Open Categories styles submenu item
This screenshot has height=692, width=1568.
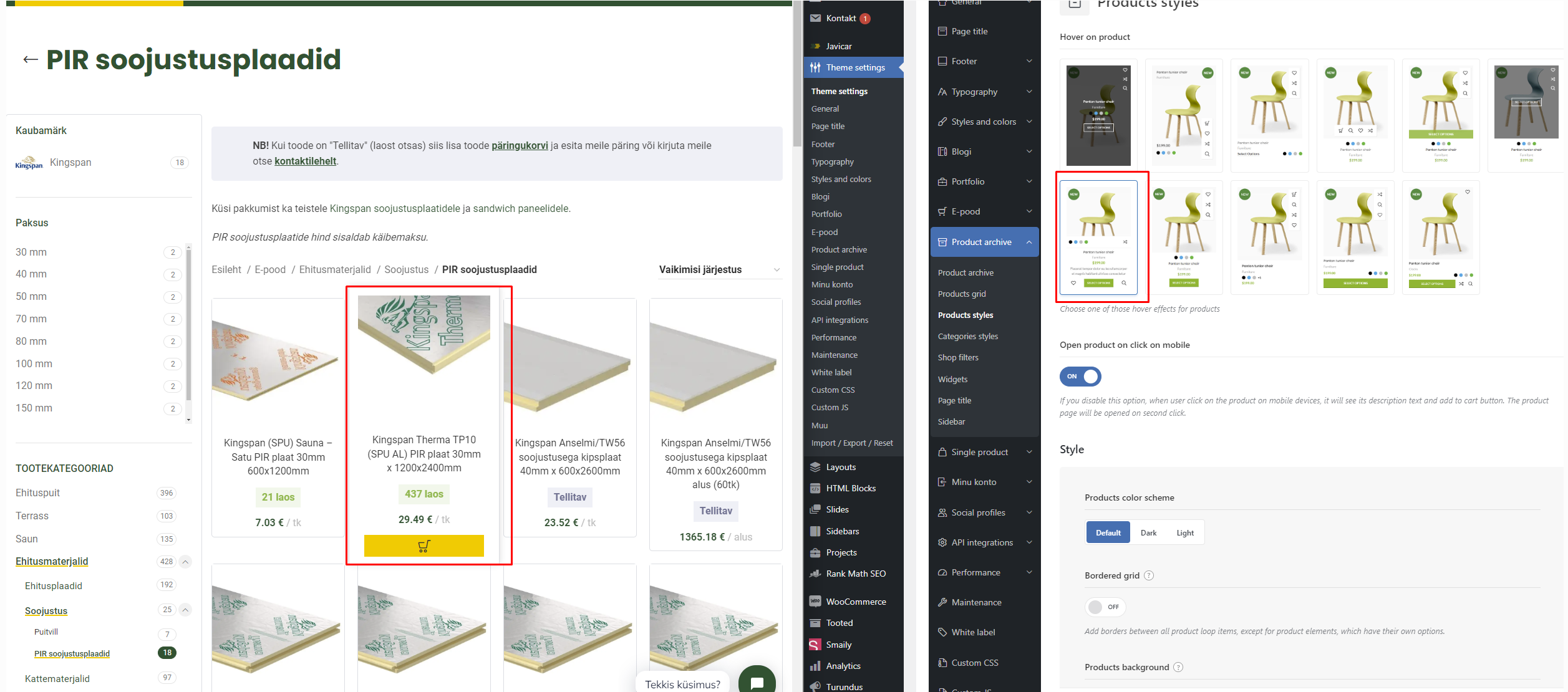pos(967,336)
